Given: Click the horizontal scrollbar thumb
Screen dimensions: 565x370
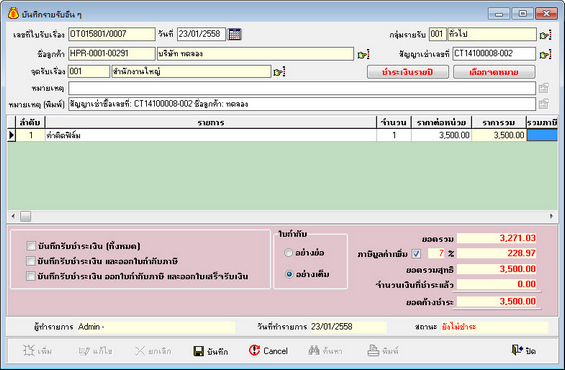Looking at the screenshot, I should click(x=26, y=216).
